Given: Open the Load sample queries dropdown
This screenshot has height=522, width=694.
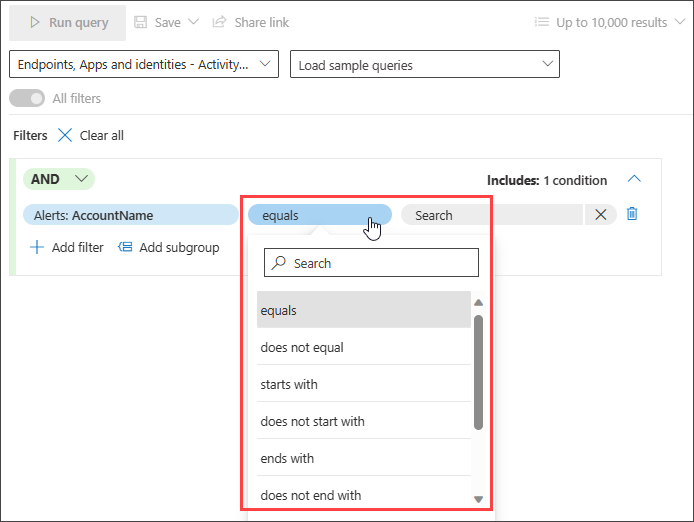Looking at the screenshot, I should point(424,65).
